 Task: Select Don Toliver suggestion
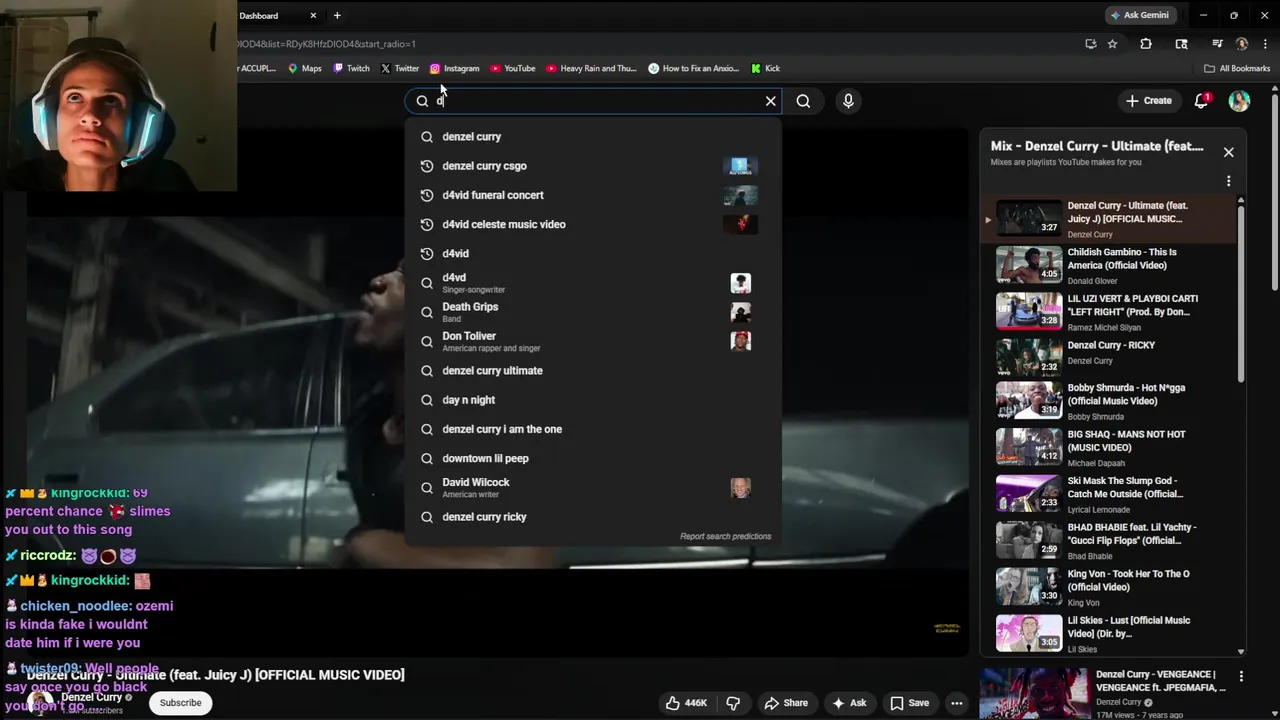pos(592,341)
